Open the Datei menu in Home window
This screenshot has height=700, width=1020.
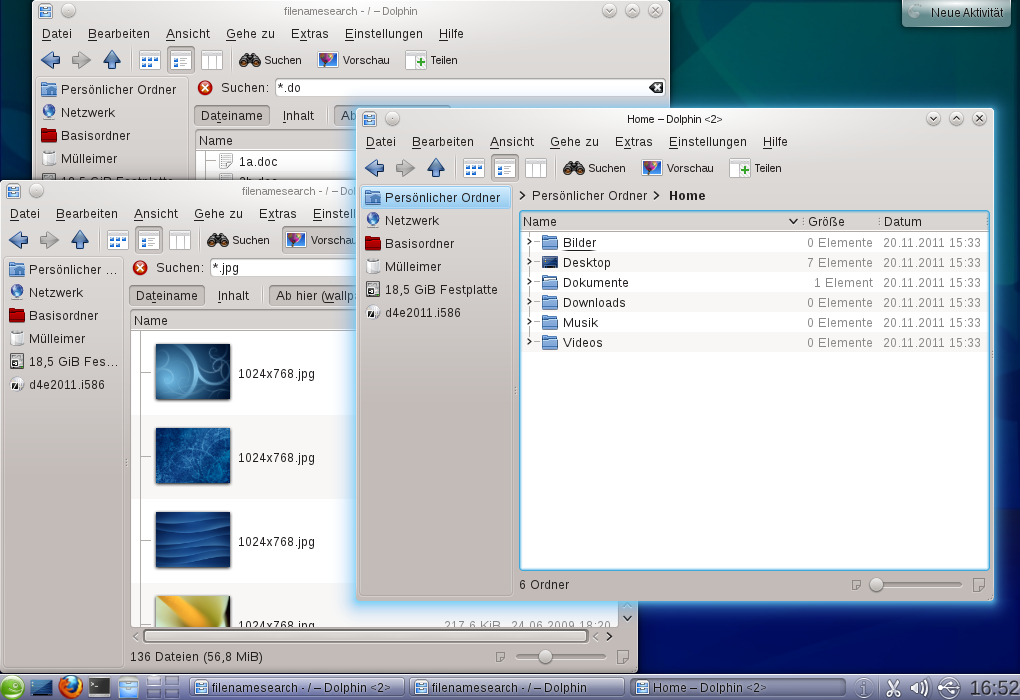pyautogui.click(x=381, y=142)
